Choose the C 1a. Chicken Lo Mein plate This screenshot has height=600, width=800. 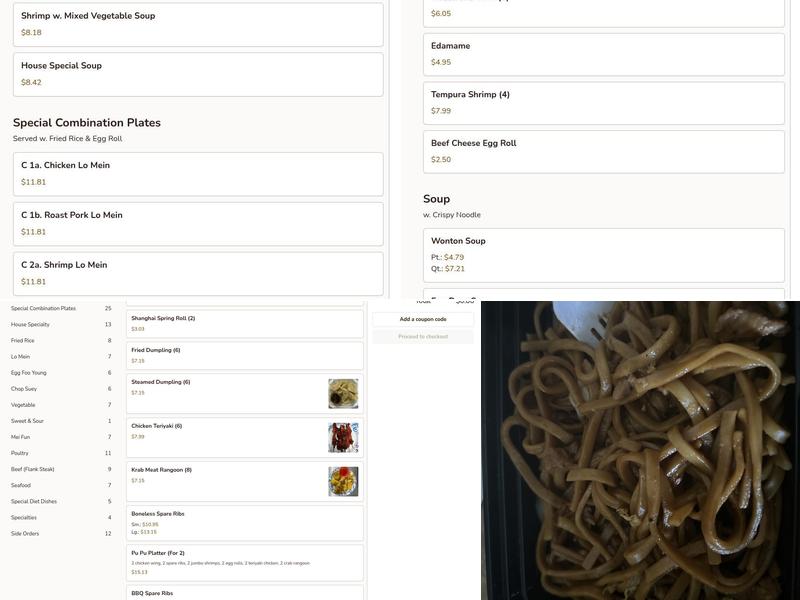click(198, 174)
